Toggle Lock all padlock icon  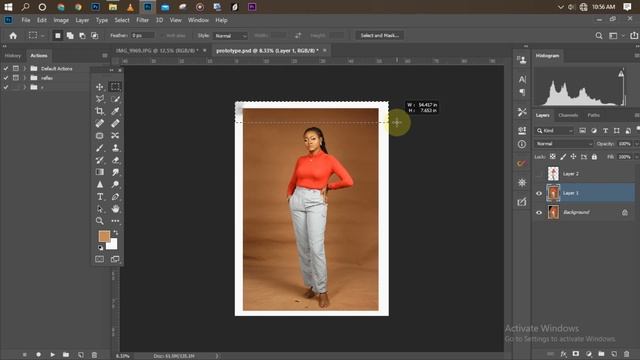[x=594, y=157]
